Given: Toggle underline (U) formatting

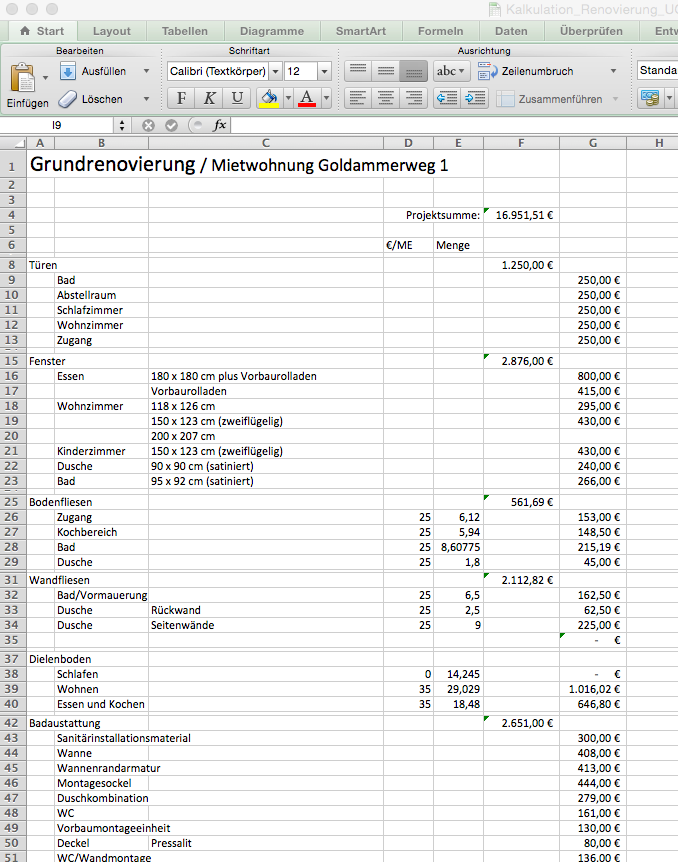Looking at the screenshot, I should [x=237, y=98].
